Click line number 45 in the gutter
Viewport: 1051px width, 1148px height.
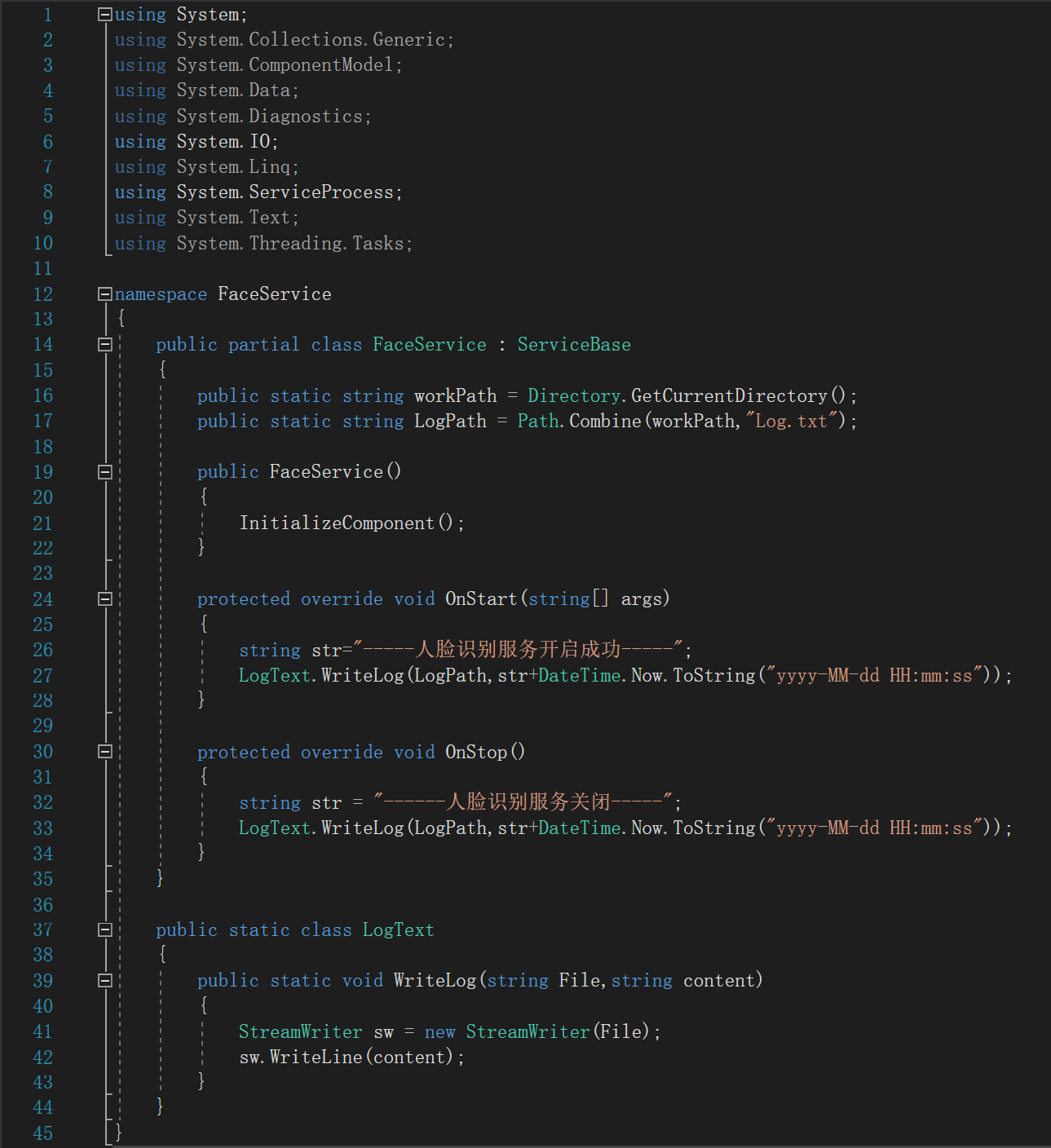[42, 1133]
